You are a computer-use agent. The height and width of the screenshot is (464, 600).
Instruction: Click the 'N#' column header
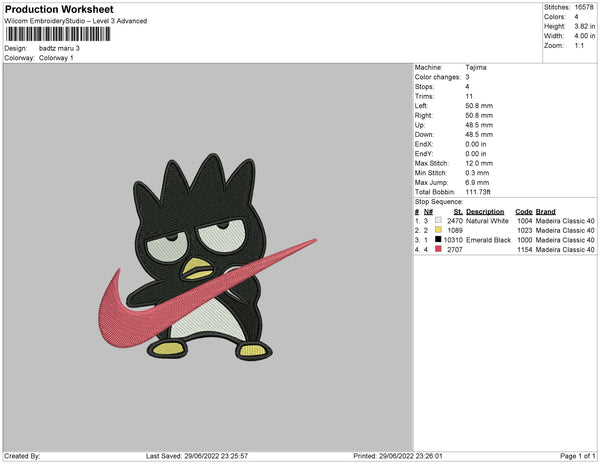click(428, 212)
